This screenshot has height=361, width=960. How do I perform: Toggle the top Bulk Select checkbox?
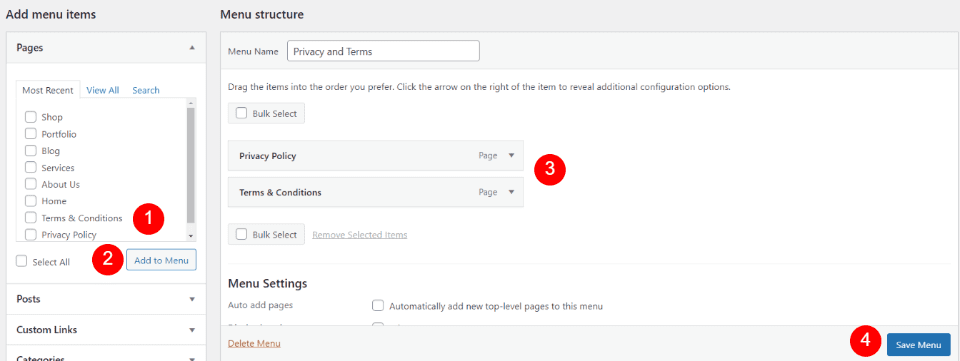[x=242, y=113]
